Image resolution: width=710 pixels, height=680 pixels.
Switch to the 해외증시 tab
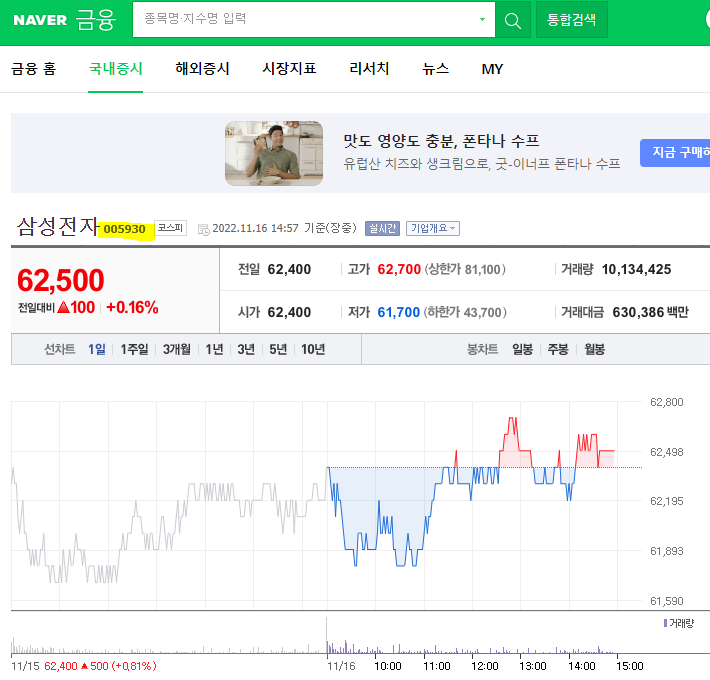point(202,69)
